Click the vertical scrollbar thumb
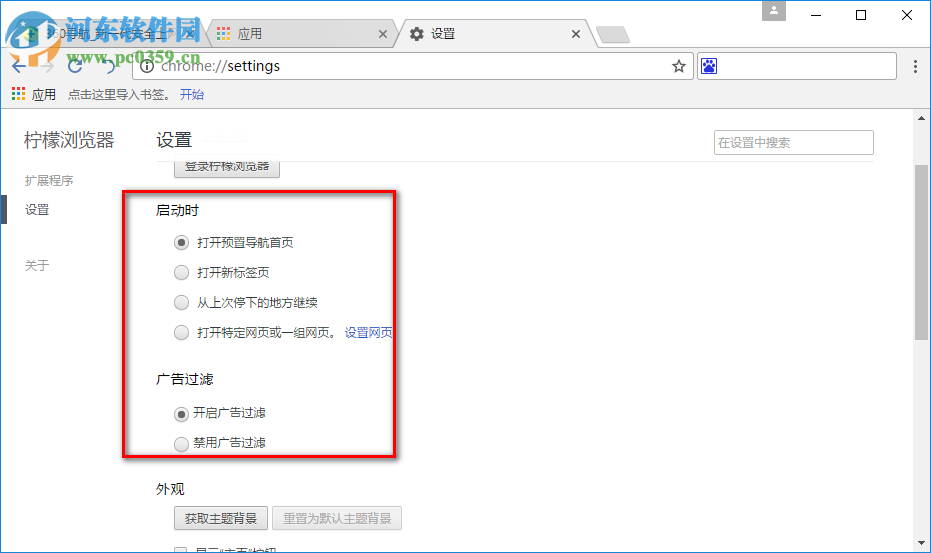Viewport: 931px width, 553px height. pyautogui.click(x=921, y=252)
